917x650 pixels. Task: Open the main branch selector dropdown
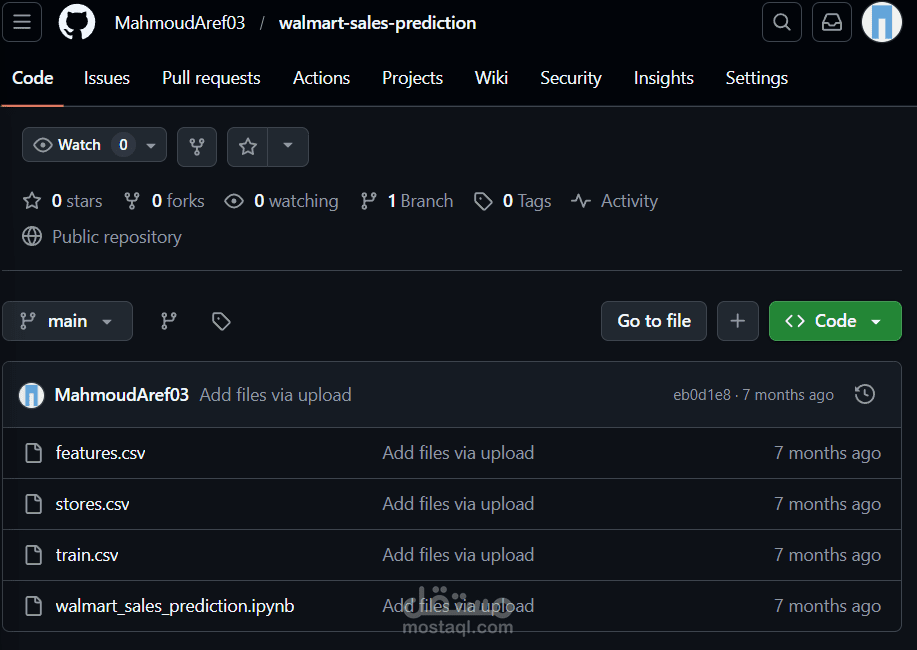(67, 321)
